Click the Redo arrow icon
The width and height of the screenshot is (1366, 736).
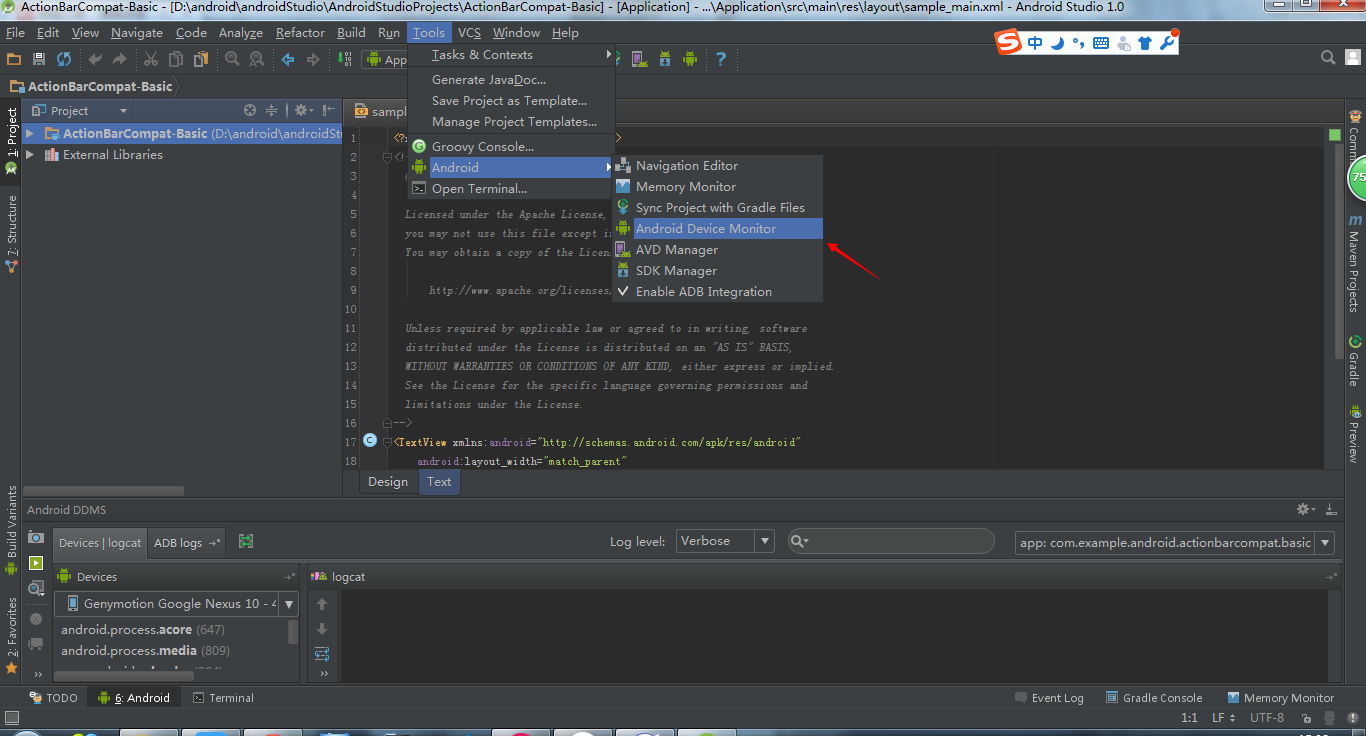(121, 60)
